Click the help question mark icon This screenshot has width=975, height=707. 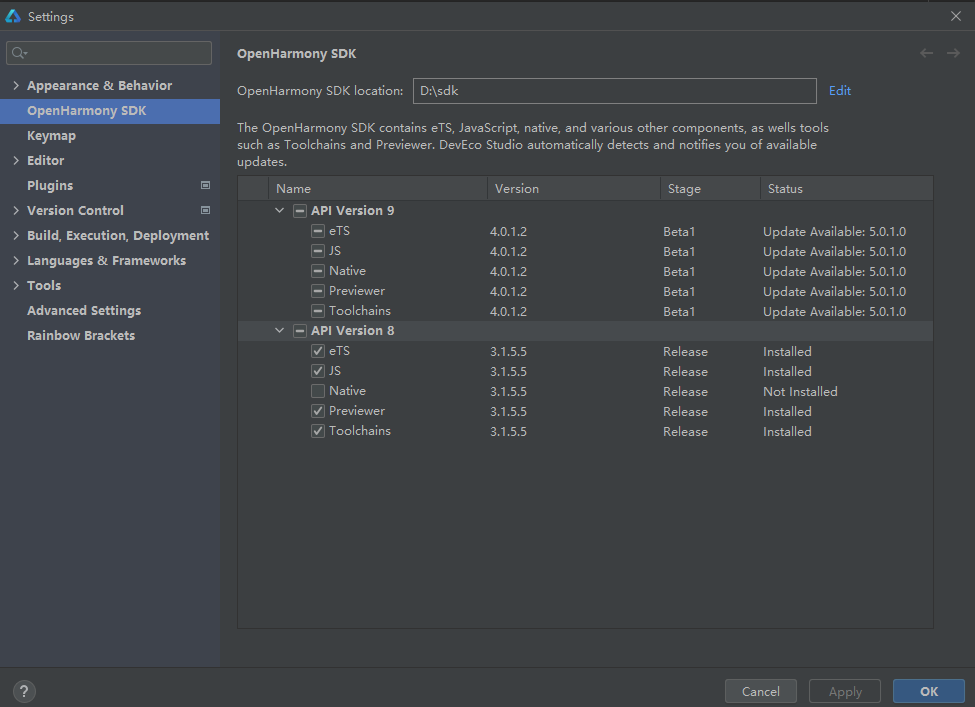(25, 691)
